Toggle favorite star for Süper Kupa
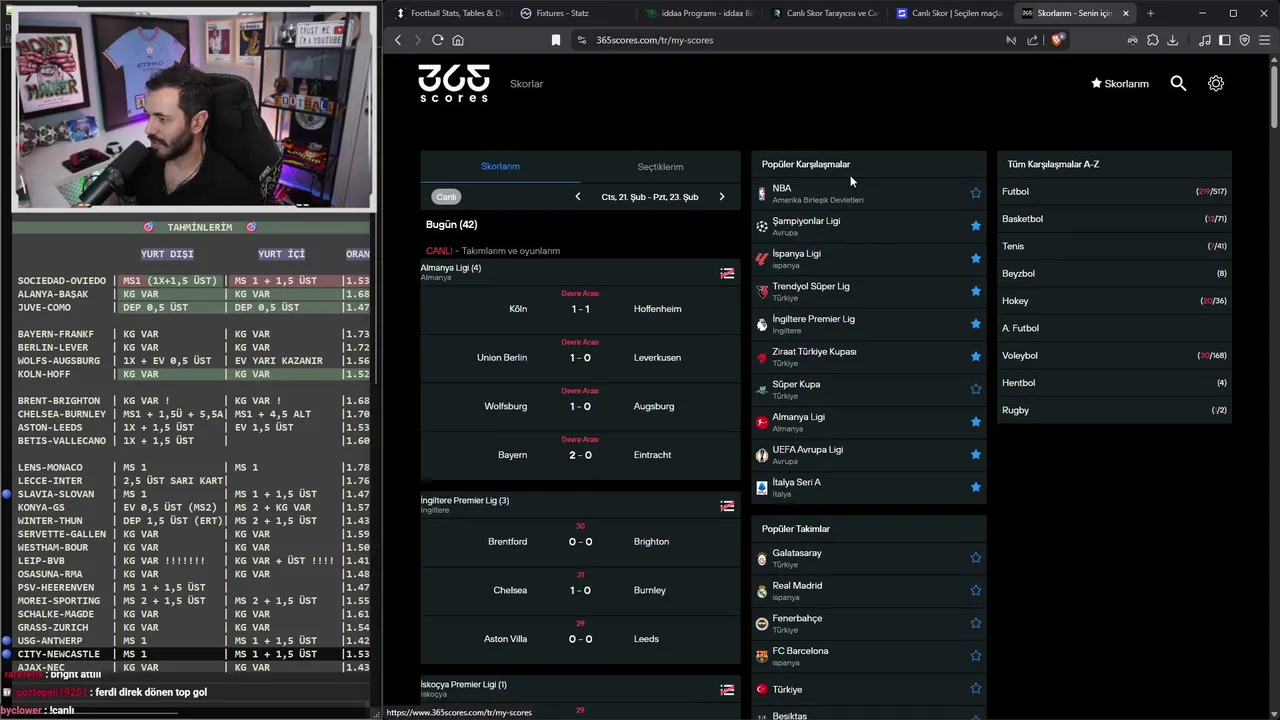 pyautogui.click(x=976, y=389)
